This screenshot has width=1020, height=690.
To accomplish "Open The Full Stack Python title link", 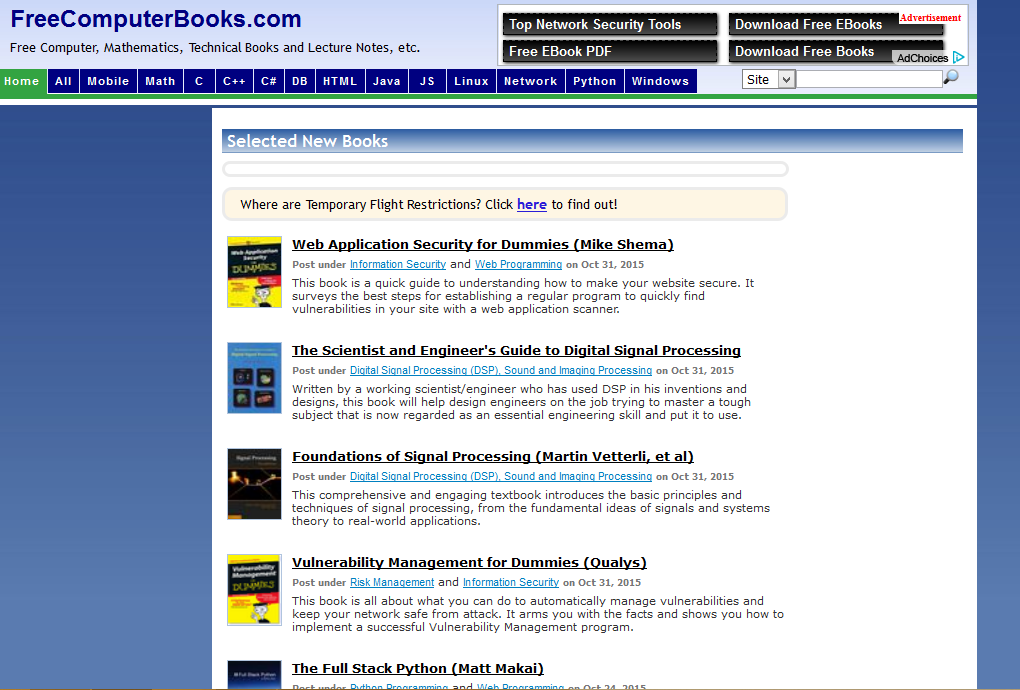I will pos(418,669).
